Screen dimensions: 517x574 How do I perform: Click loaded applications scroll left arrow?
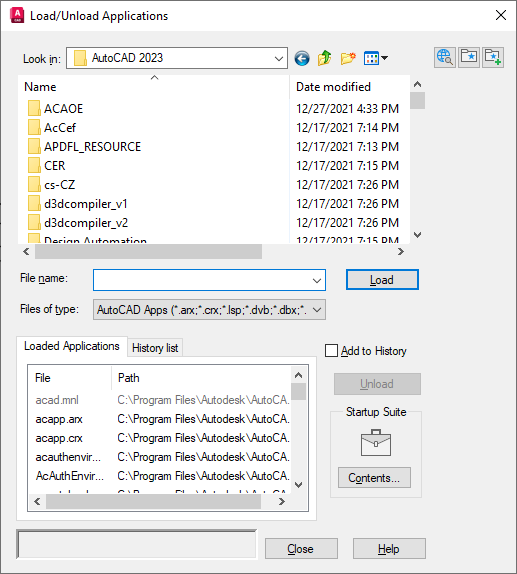[x=37, y=502]
